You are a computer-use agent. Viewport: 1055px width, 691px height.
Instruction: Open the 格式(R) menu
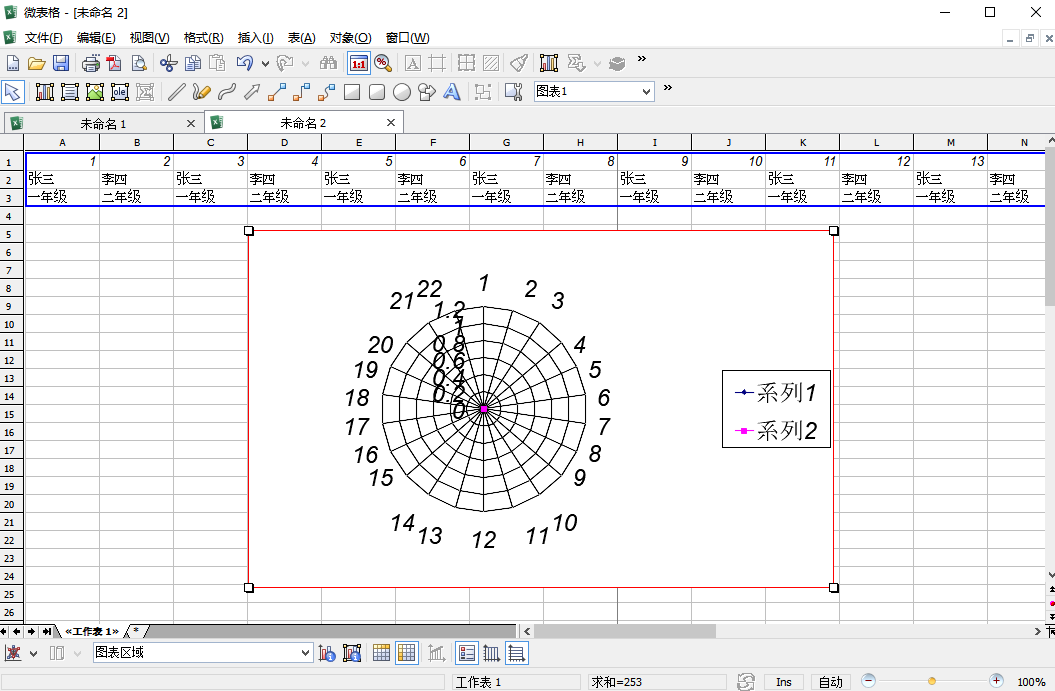(x=203, y=38)
